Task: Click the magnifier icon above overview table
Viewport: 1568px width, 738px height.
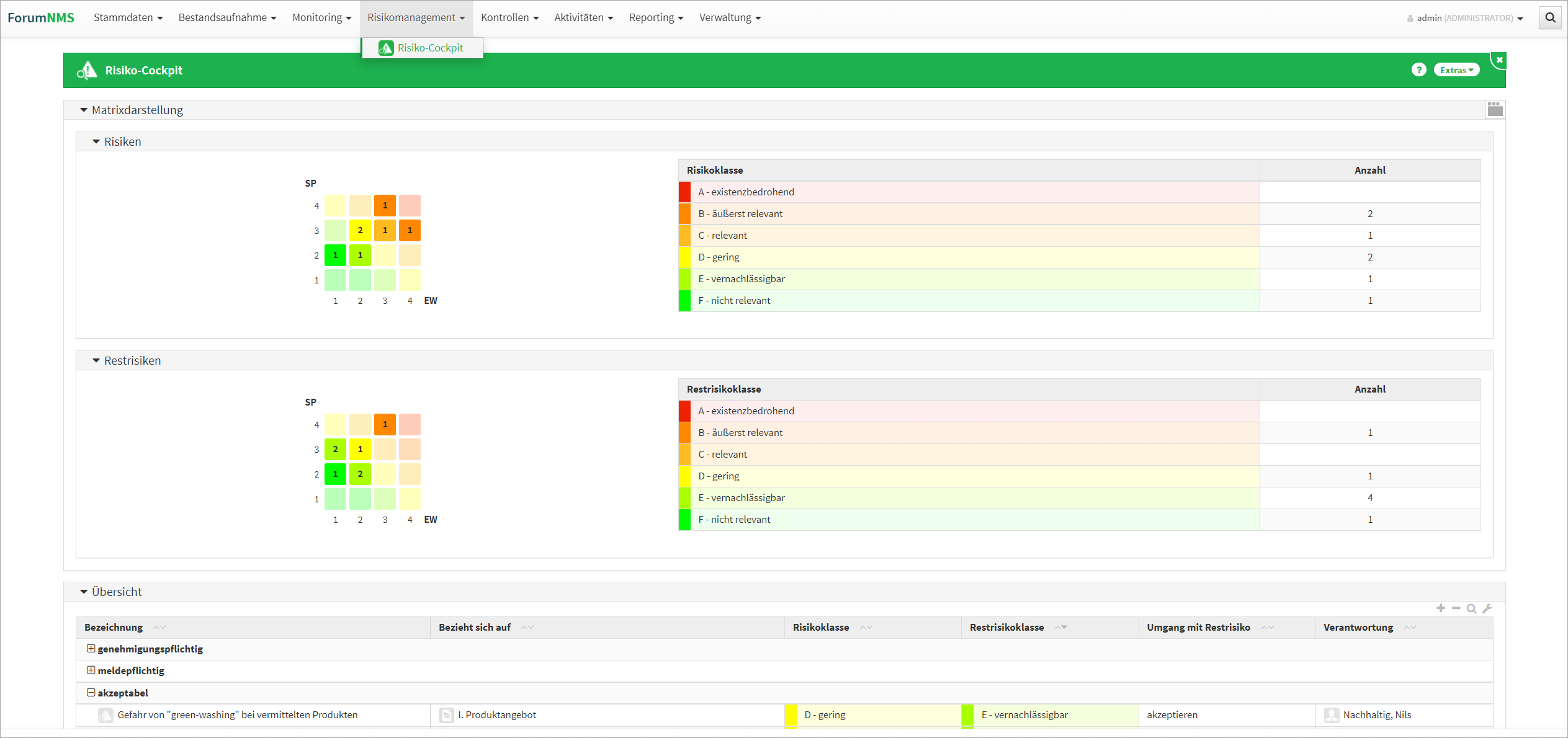Action: 1471,608
